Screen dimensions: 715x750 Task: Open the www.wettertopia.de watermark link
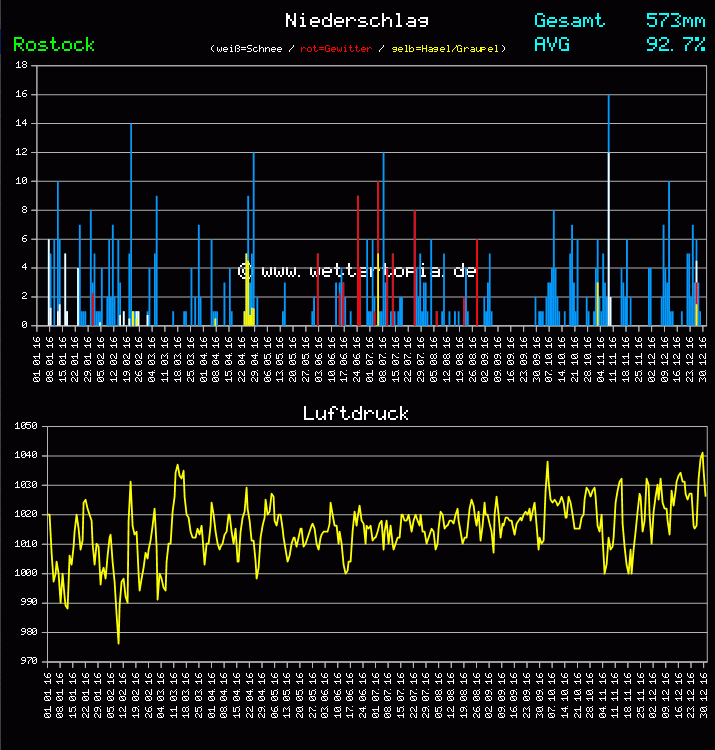[x=357, y=271]
